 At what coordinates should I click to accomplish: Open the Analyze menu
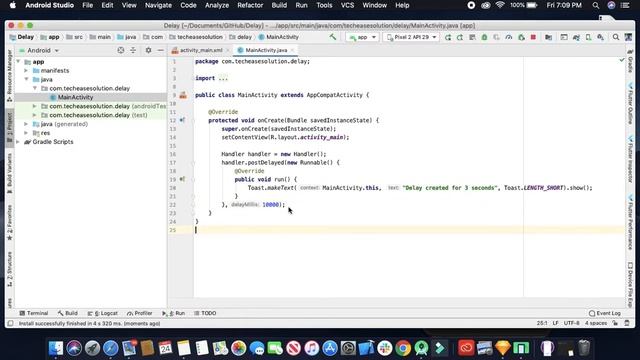click(217, 5)
